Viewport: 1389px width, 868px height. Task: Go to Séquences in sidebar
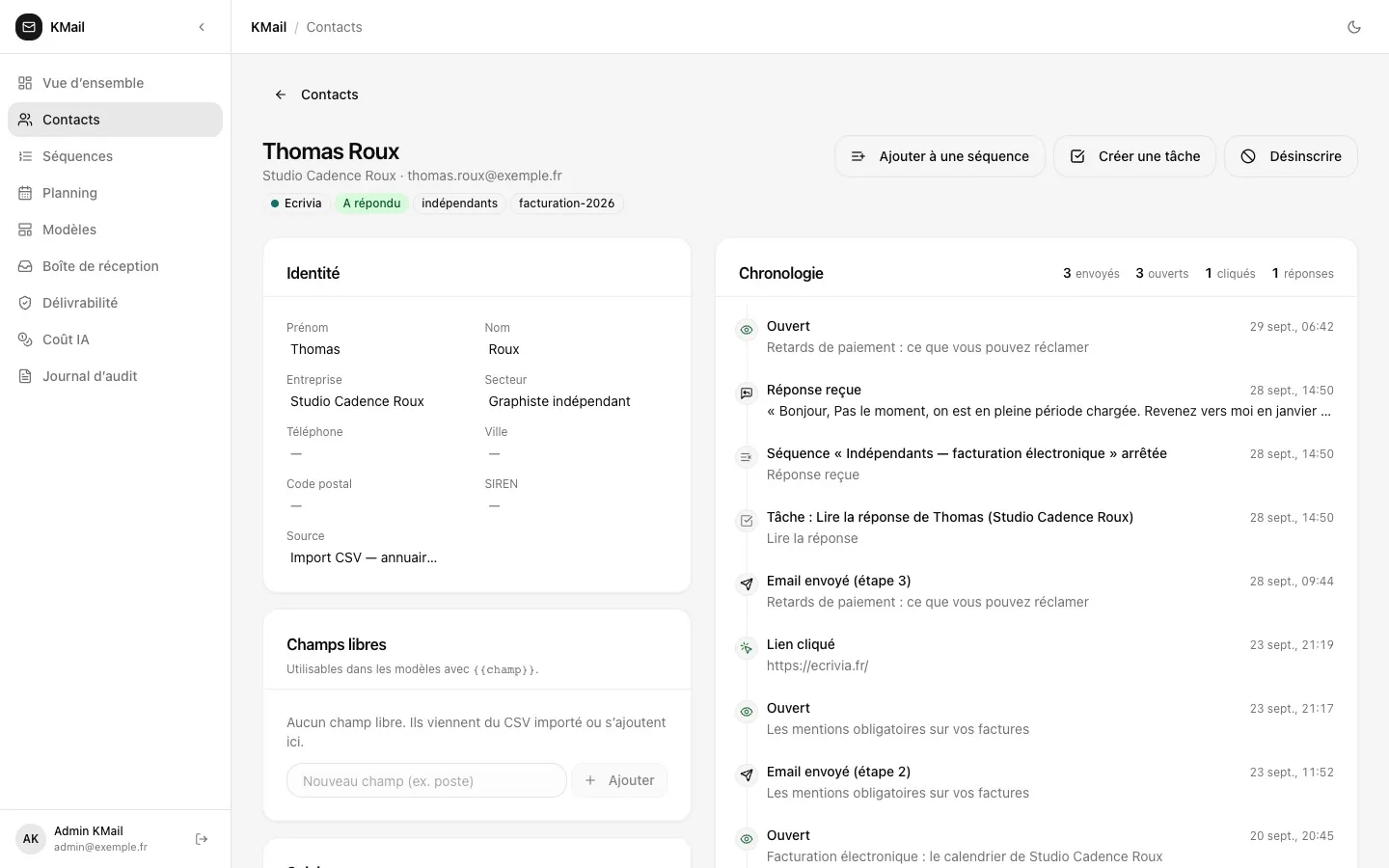pyautogui.click(x=115, y=156)
